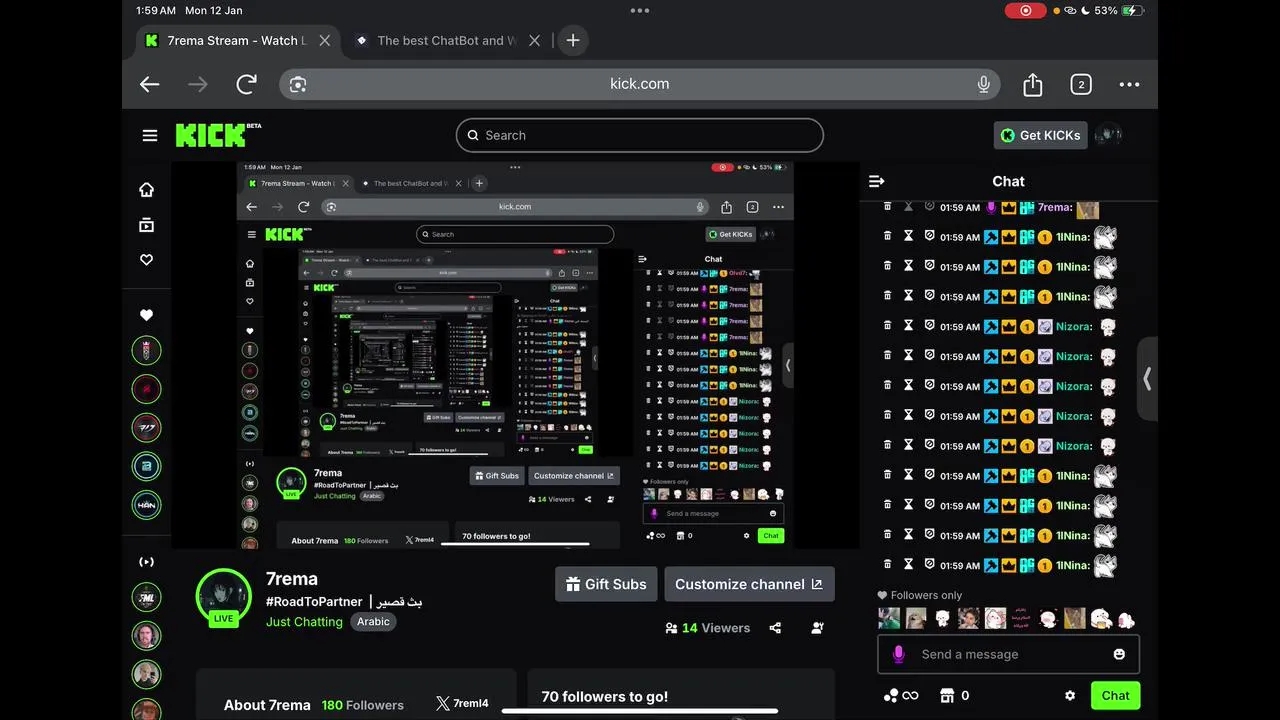Open the side panel chevron handle
The image size is (1280, 720).
[1147, 378]
